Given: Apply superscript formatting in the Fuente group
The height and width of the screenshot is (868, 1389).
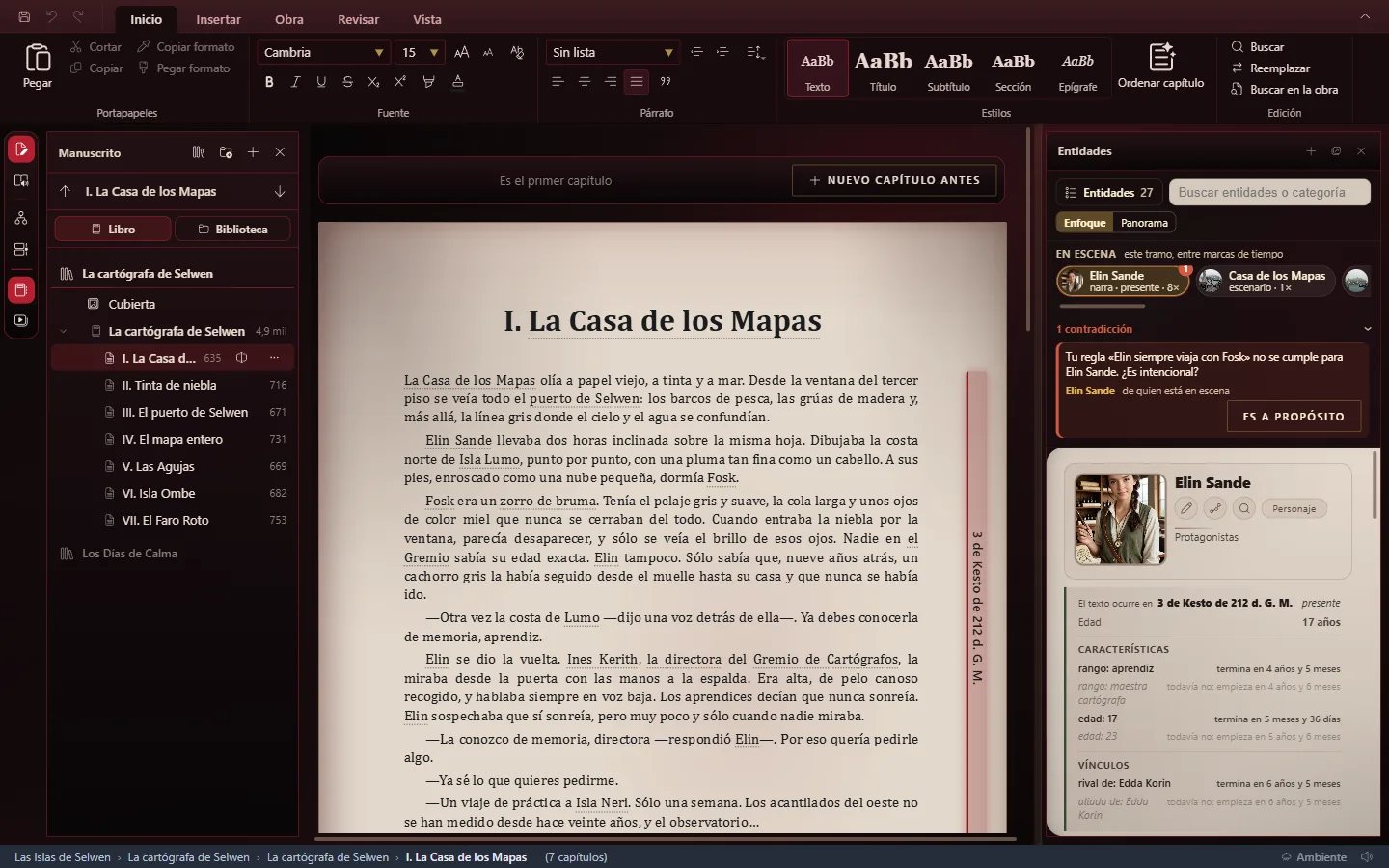Looking at the screenshot, I should coord(400,82).
